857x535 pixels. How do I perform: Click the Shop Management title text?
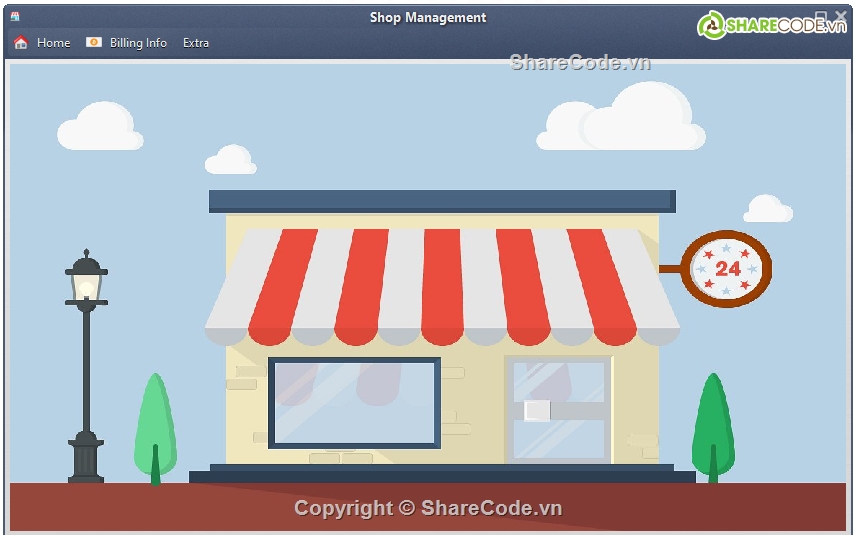(x=428, y=17)
